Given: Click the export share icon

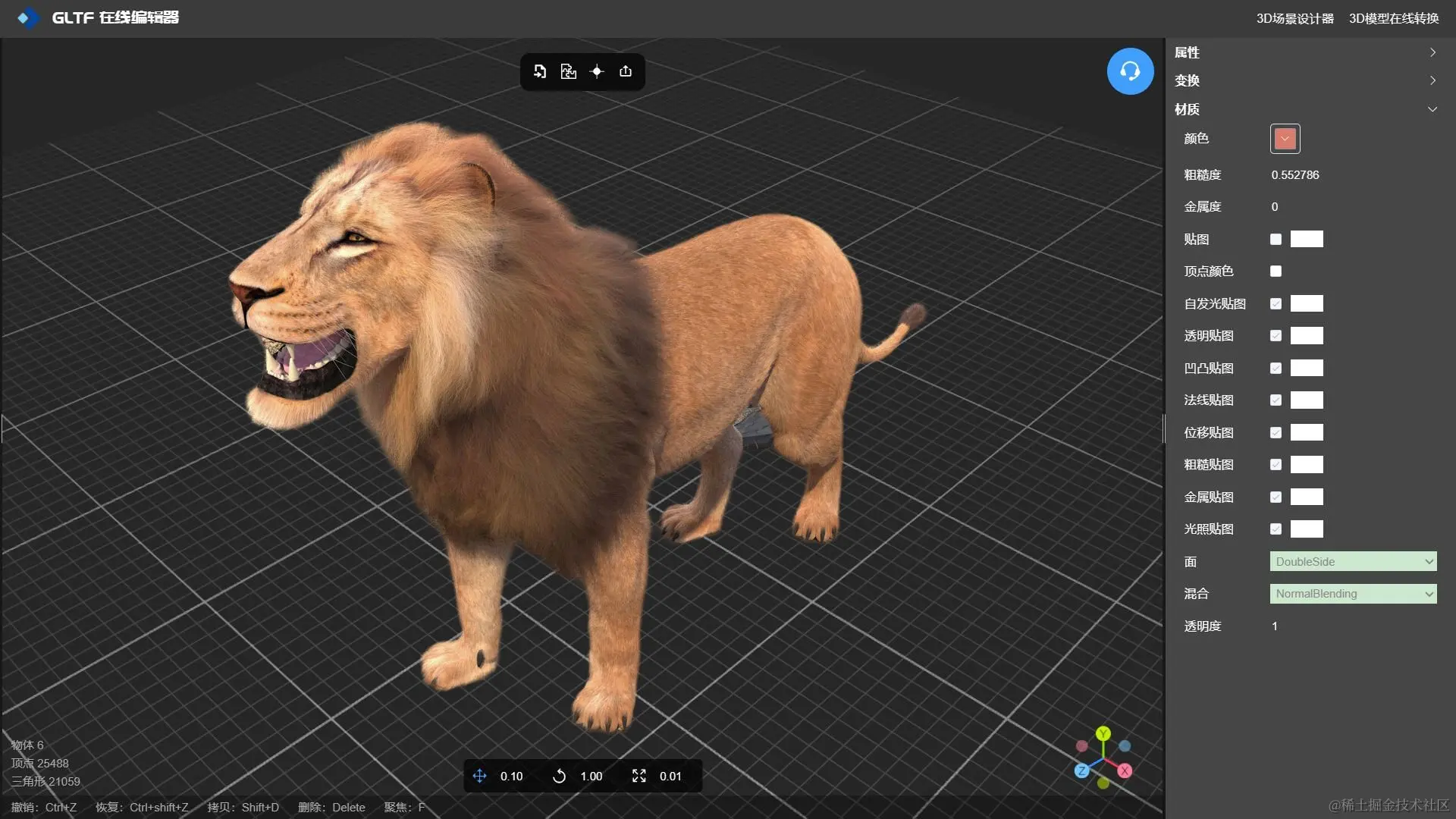Looking at the screenshot, I should (x=626, y=71).
